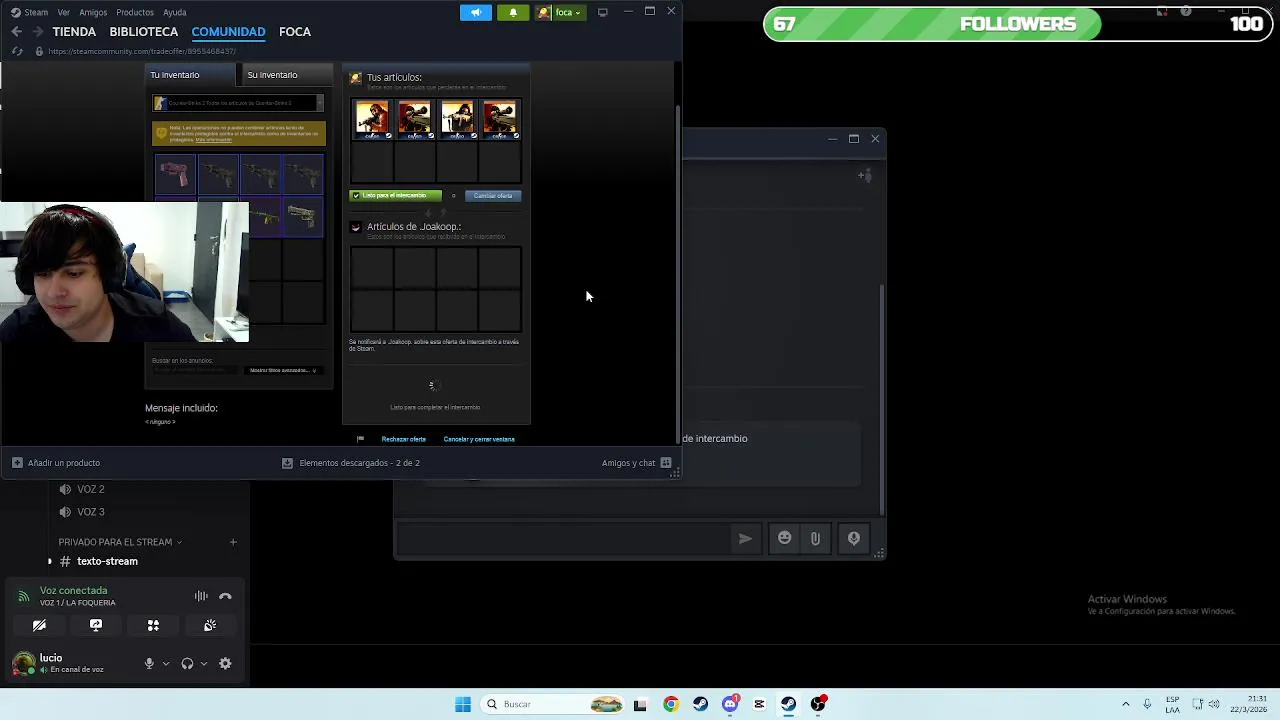Expand Mostrar filtros avanzados
Screen dimensions: 1280x720
tap(282, 370)
